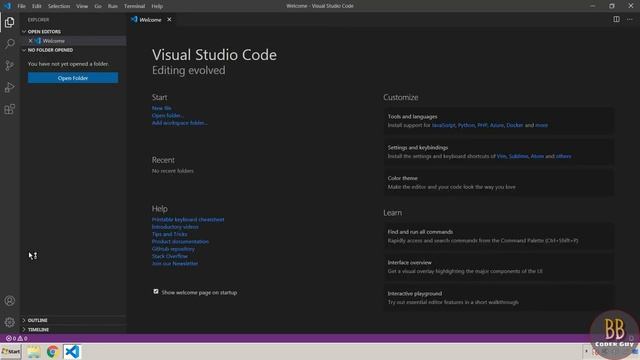Install Atom keybindings link
This screenshot has height=360, width=640.
coord(537,156)
